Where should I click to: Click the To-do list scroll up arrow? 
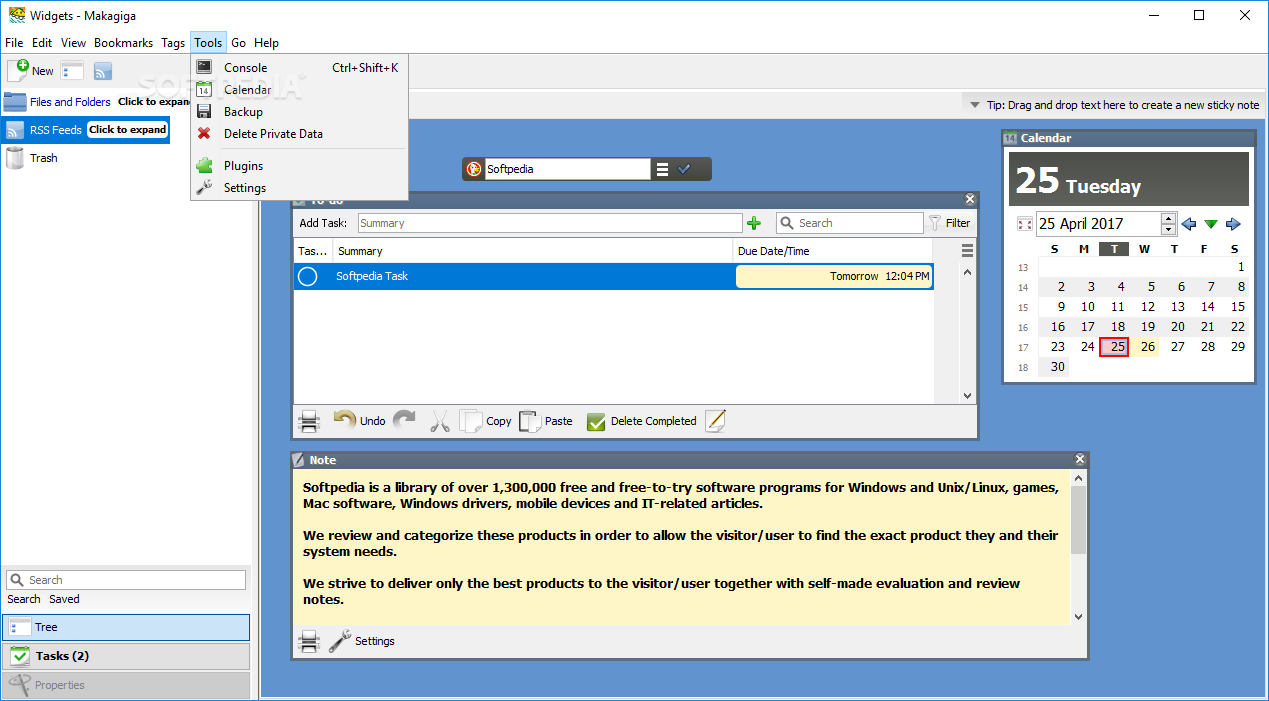point(967,272)
